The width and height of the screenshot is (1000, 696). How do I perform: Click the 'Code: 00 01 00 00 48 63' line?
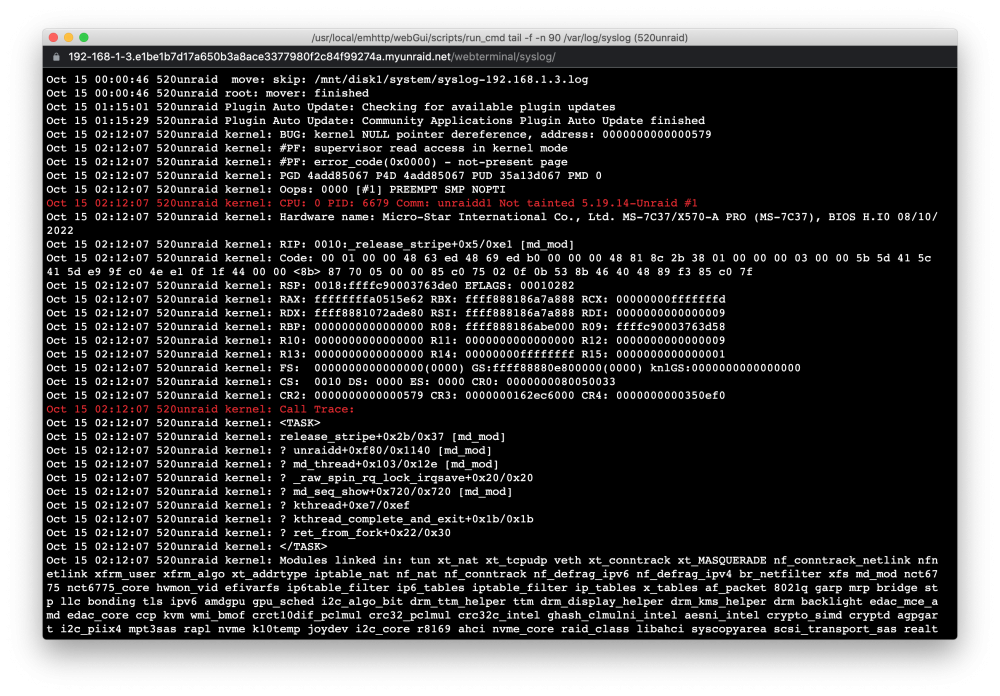[x=489, y=265]
